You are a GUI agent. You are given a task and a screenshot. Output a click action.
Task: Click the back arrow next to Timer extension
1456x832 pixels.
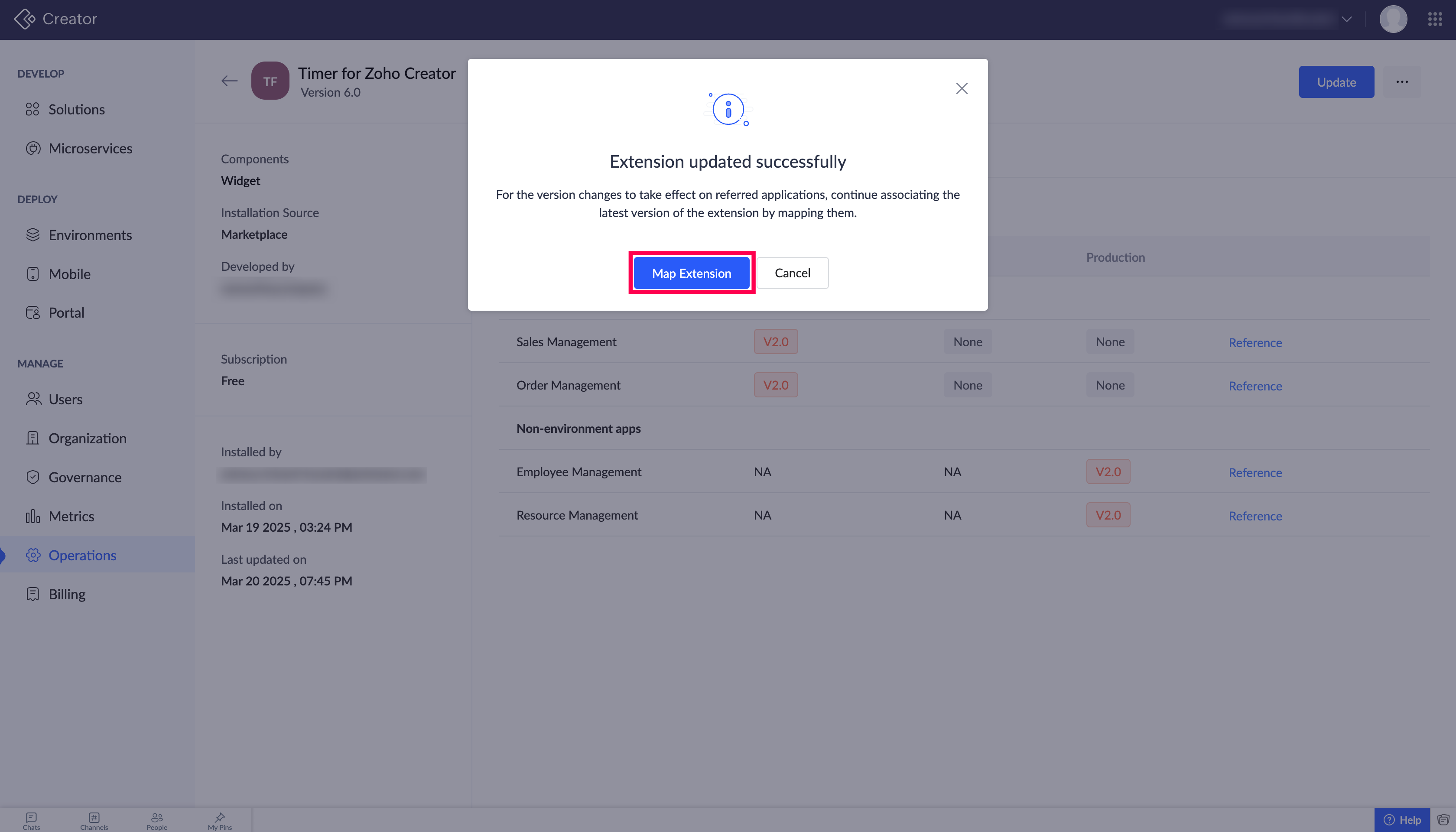click(x=229, y=81)
